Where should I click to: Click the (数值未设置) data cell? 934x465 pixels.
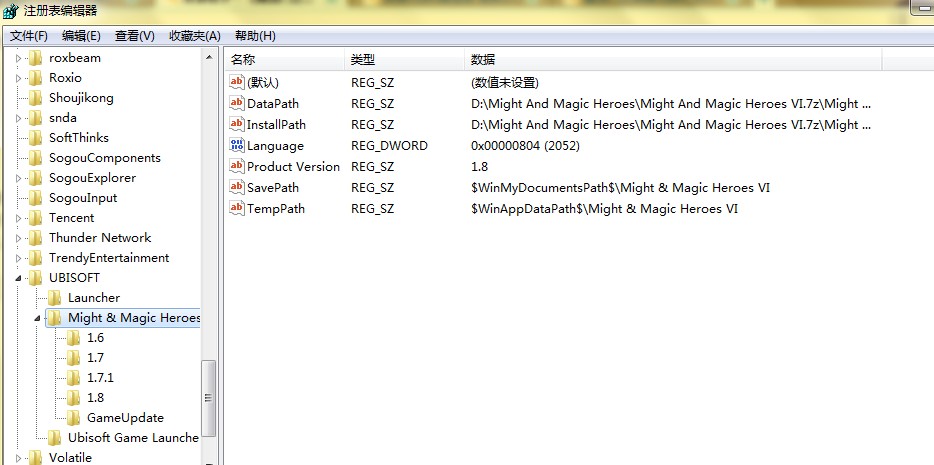[x=505, y=83]
